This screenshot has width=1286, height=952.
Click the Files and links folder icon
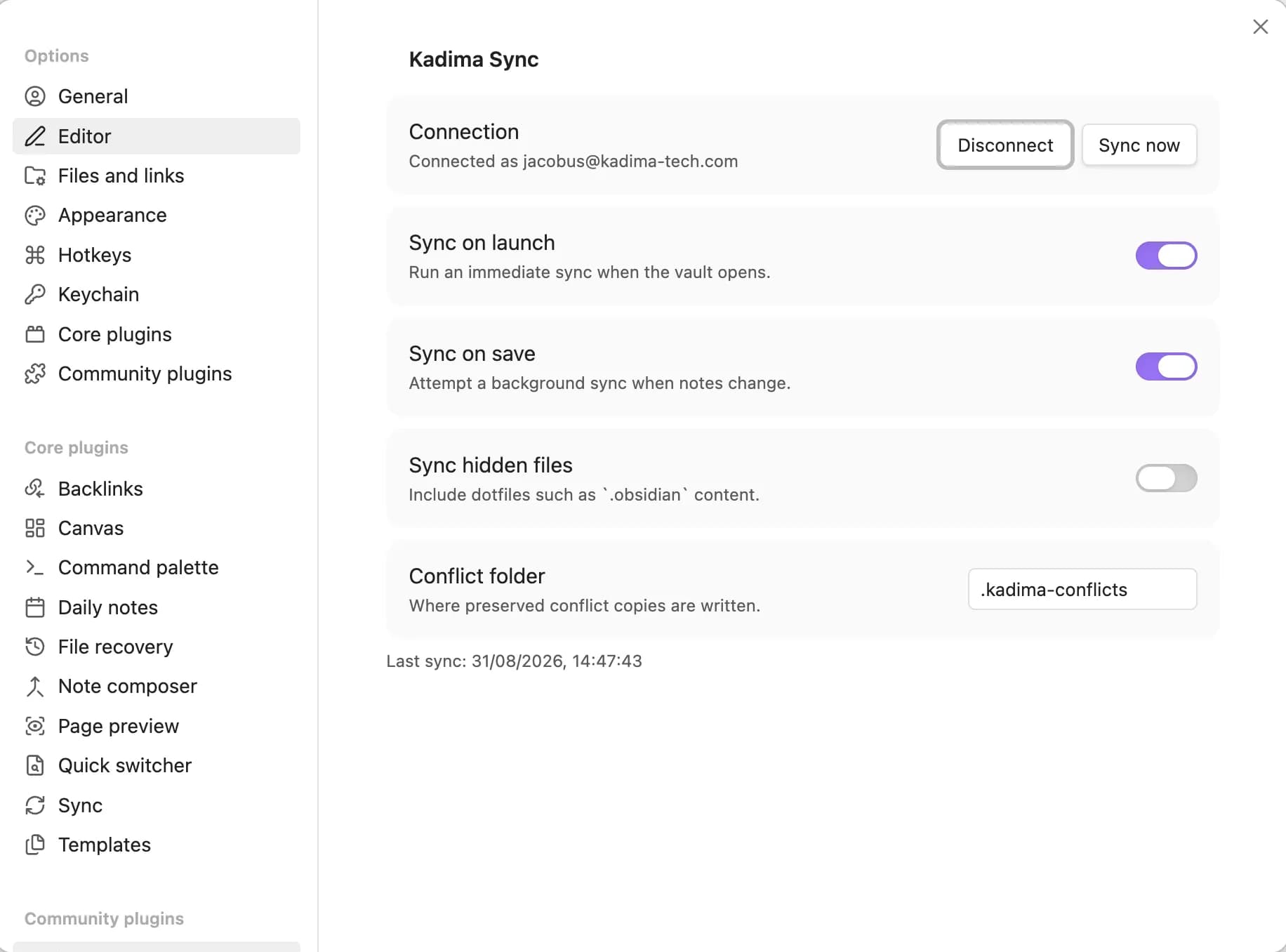coord(35,176)
